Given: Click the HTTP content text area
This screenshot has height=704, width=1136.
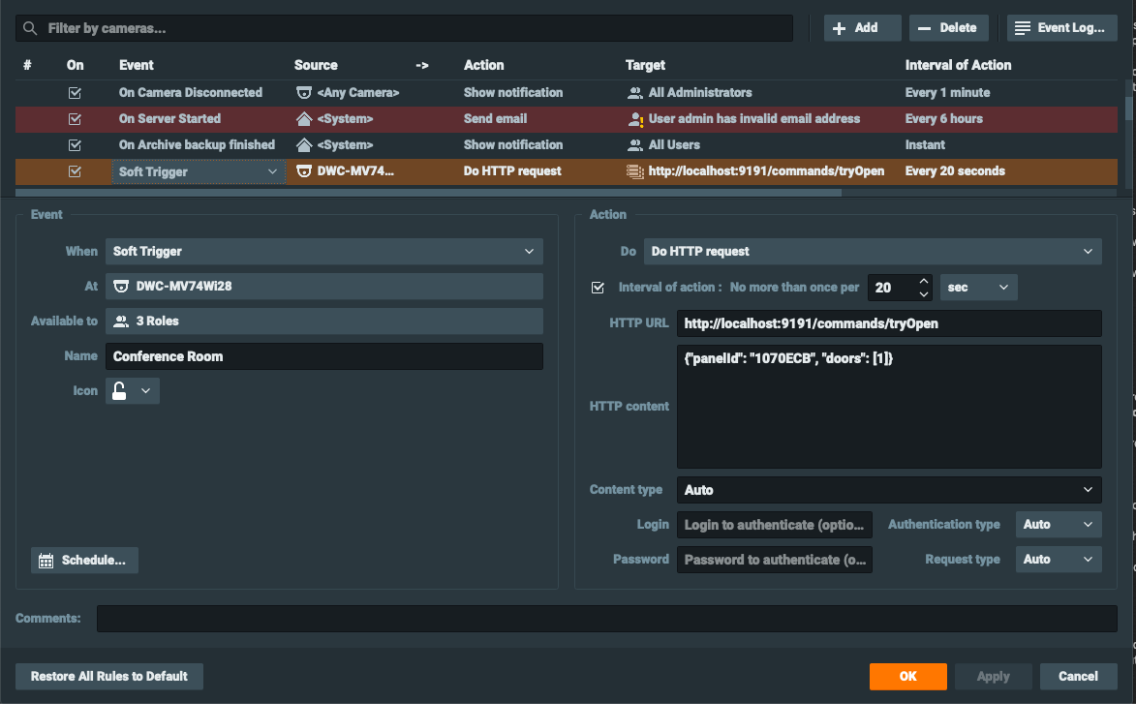Looking at the screenshot, I should (x=889, y=406).
